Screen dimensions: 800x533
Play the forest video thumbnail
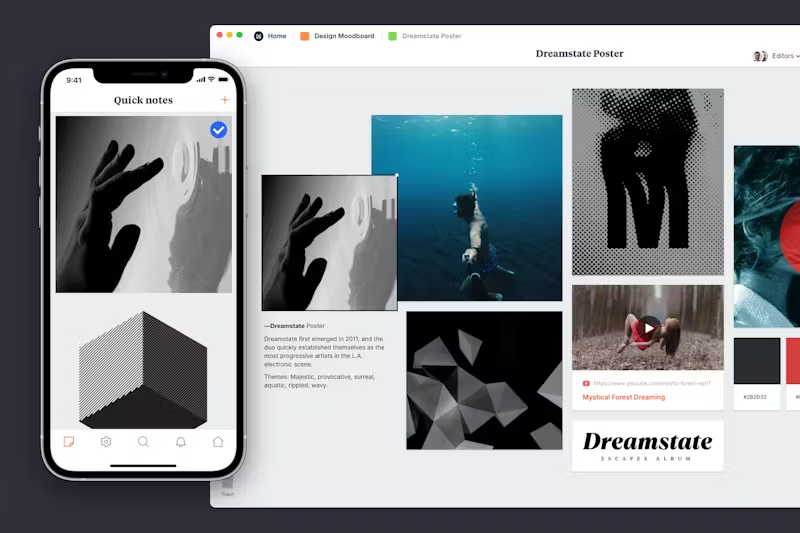click(648, 327)
